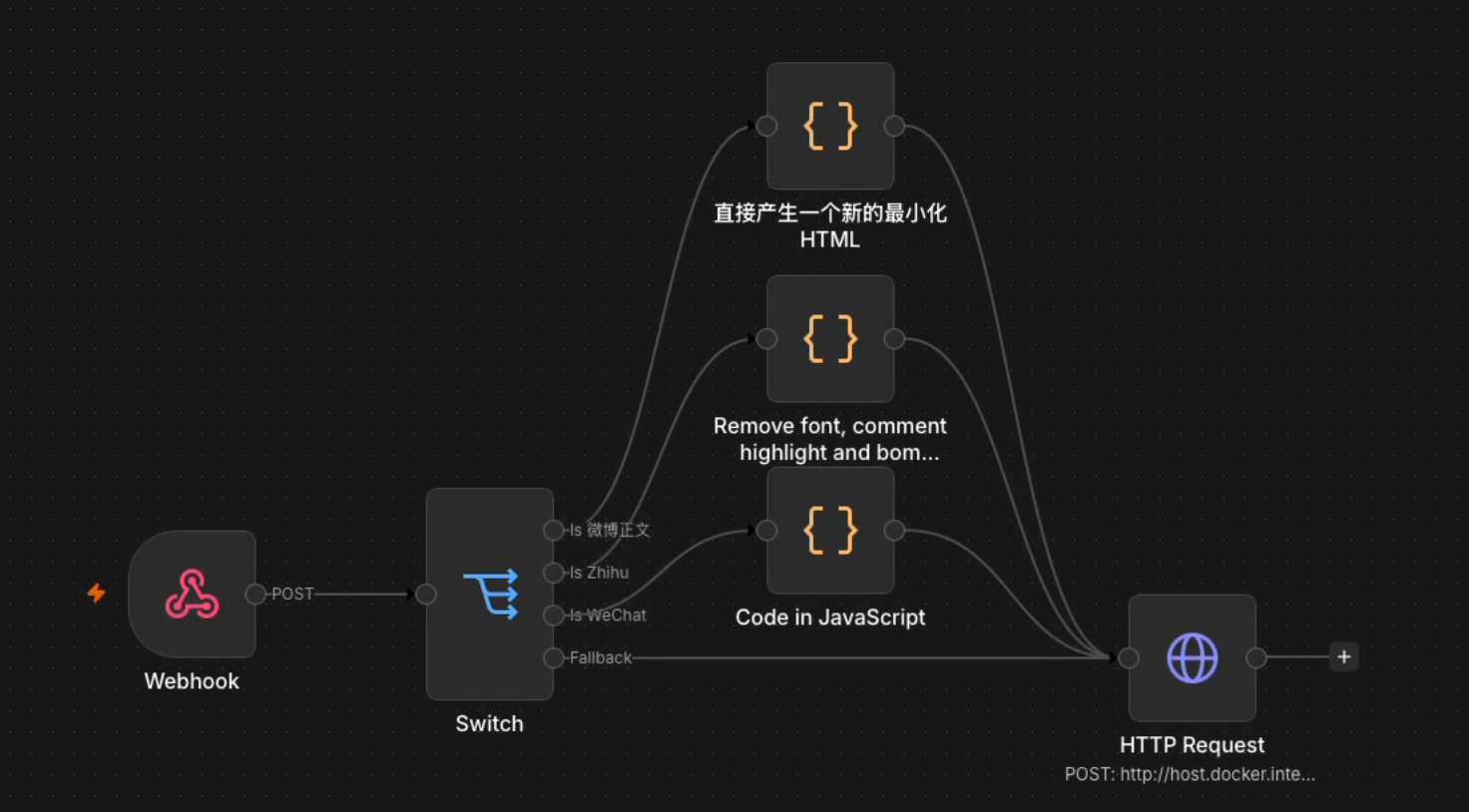Click the Is WeChat label text

coord(608,615)
